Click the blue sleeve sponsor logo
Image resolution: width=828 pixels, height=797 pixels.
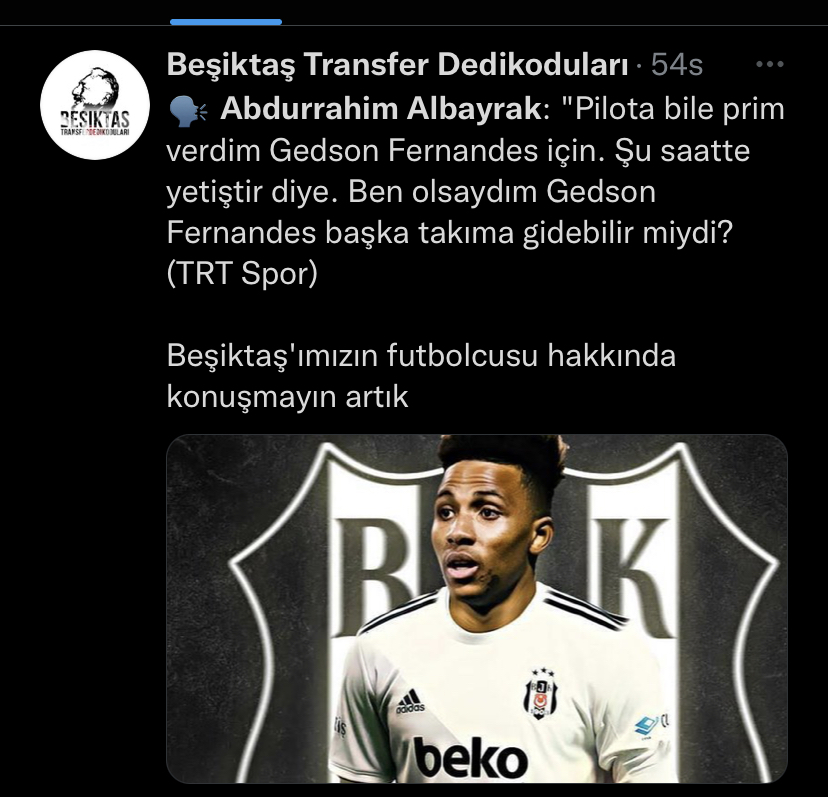point(646,726)
